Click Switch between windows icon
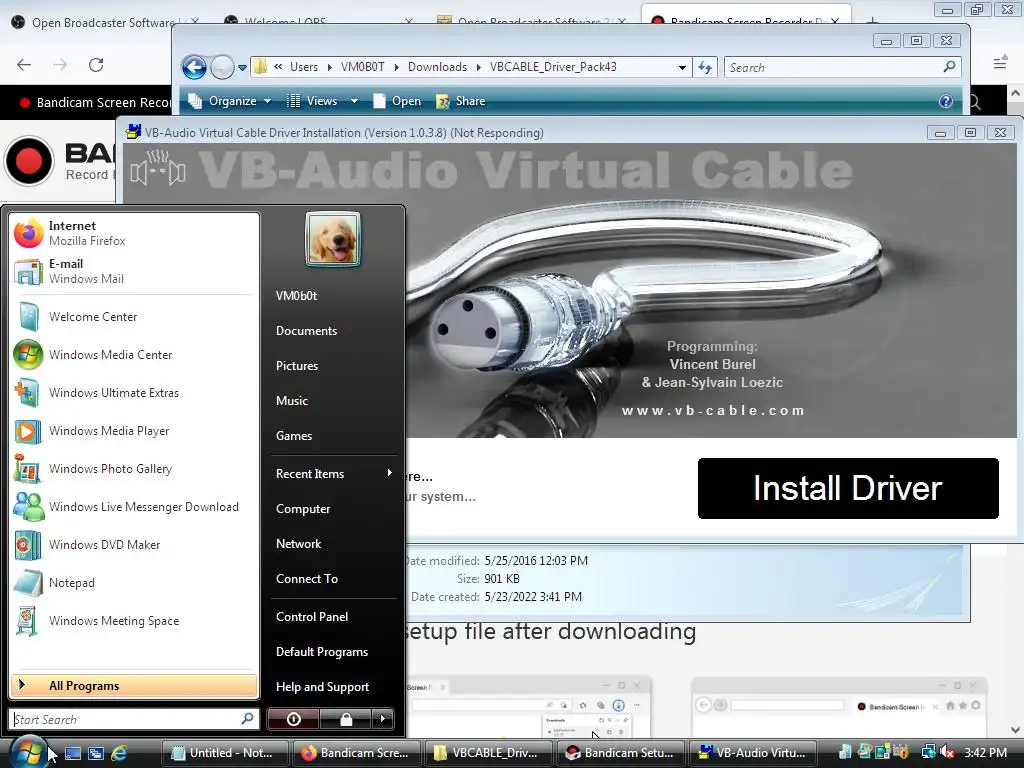Image resolution: width=1024 pixels, height=768 pixels. pos(96,753)
